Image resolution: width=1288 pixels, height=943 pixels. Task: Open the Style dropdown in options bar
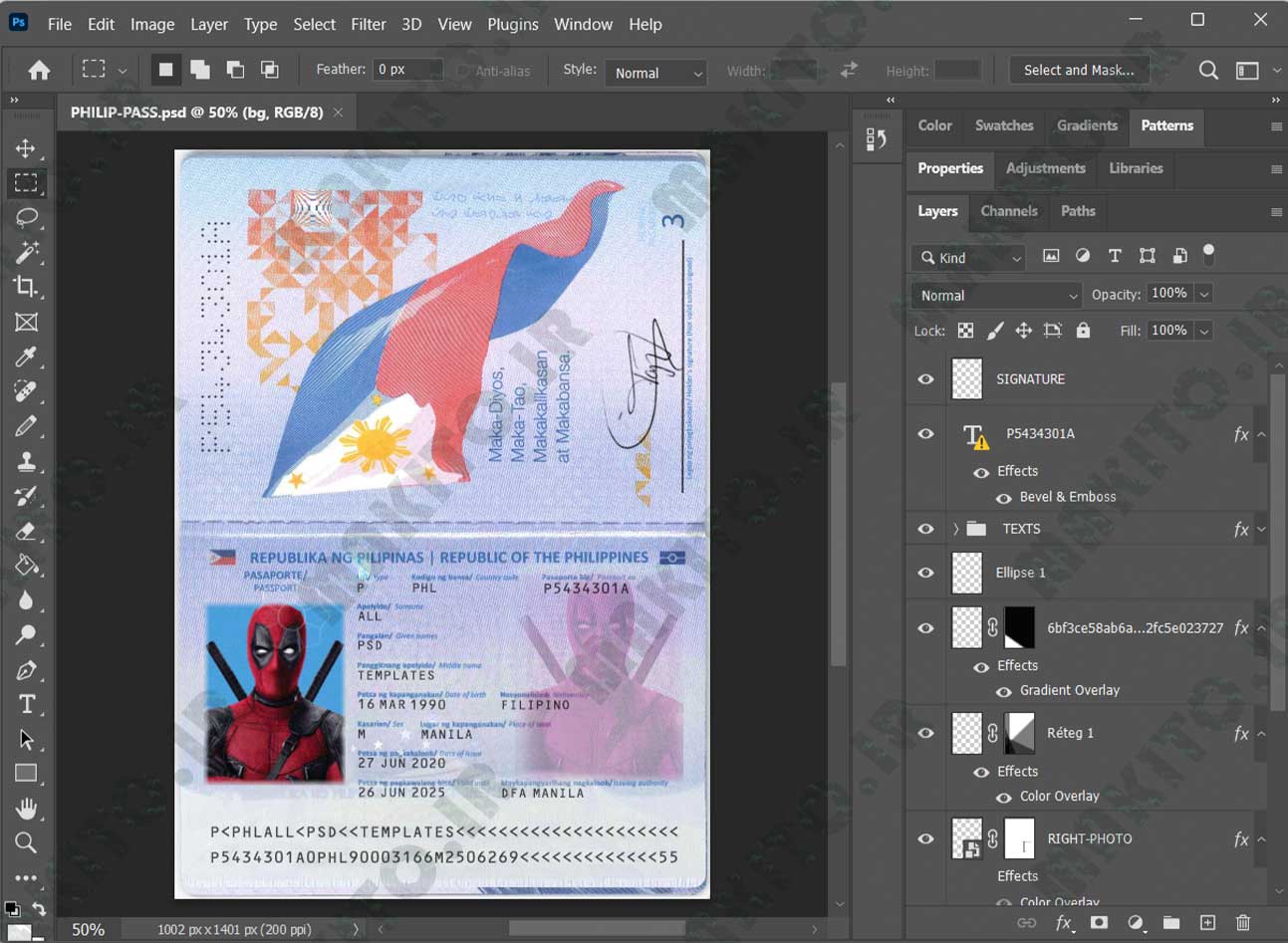655,73
